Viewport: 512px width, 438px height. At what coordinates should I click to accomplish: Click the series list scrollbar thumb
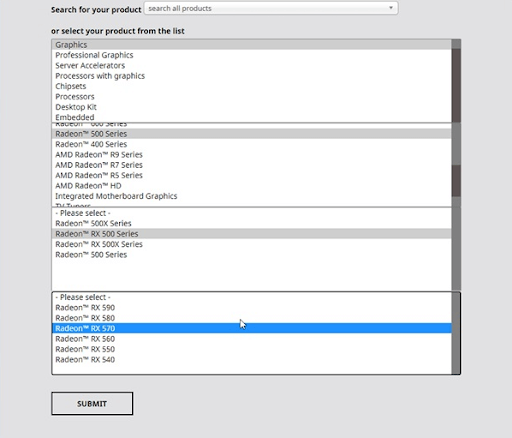pyautogui.click(x=456, y=180)
